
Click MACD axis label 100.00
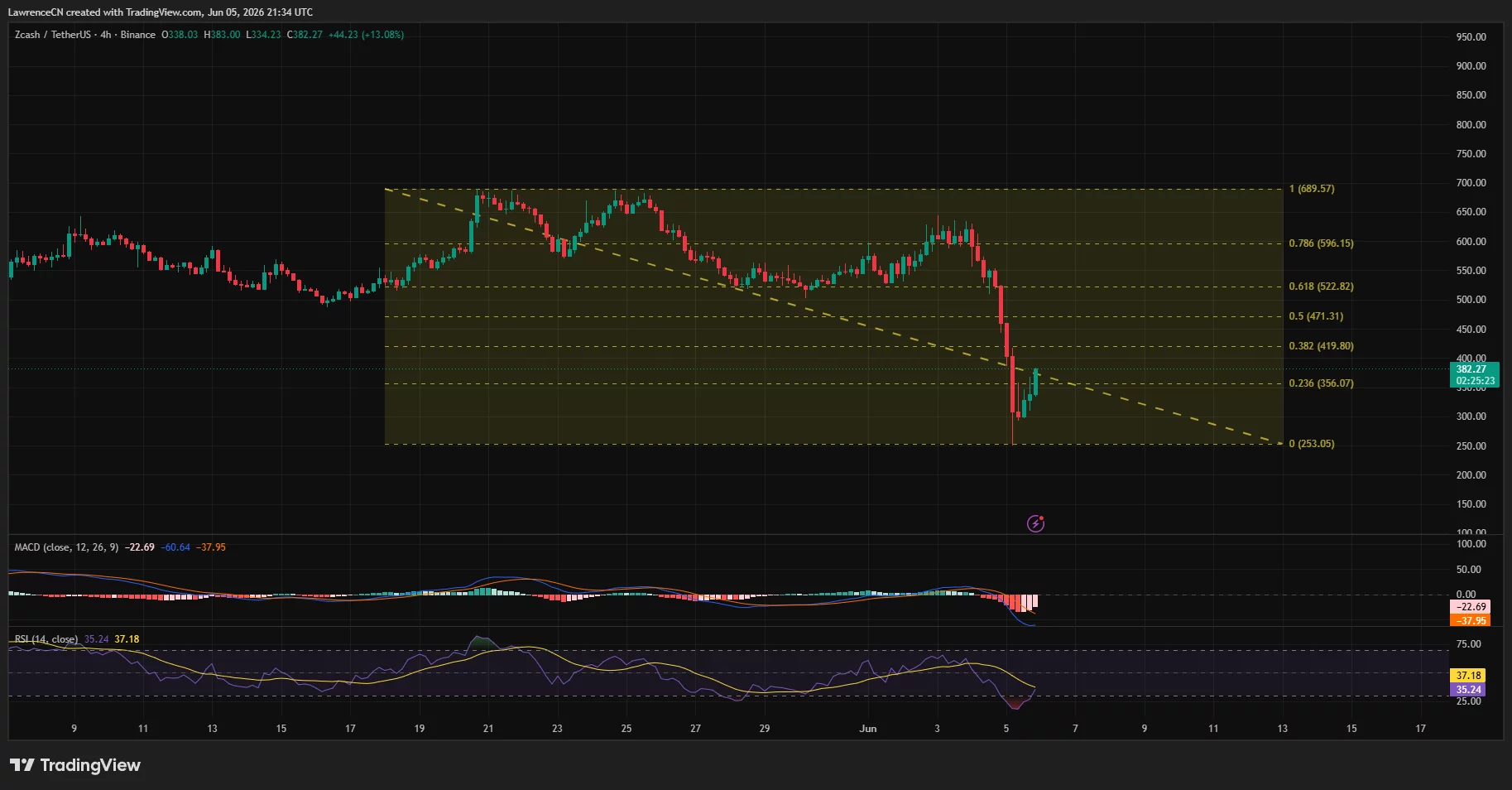1471,544
